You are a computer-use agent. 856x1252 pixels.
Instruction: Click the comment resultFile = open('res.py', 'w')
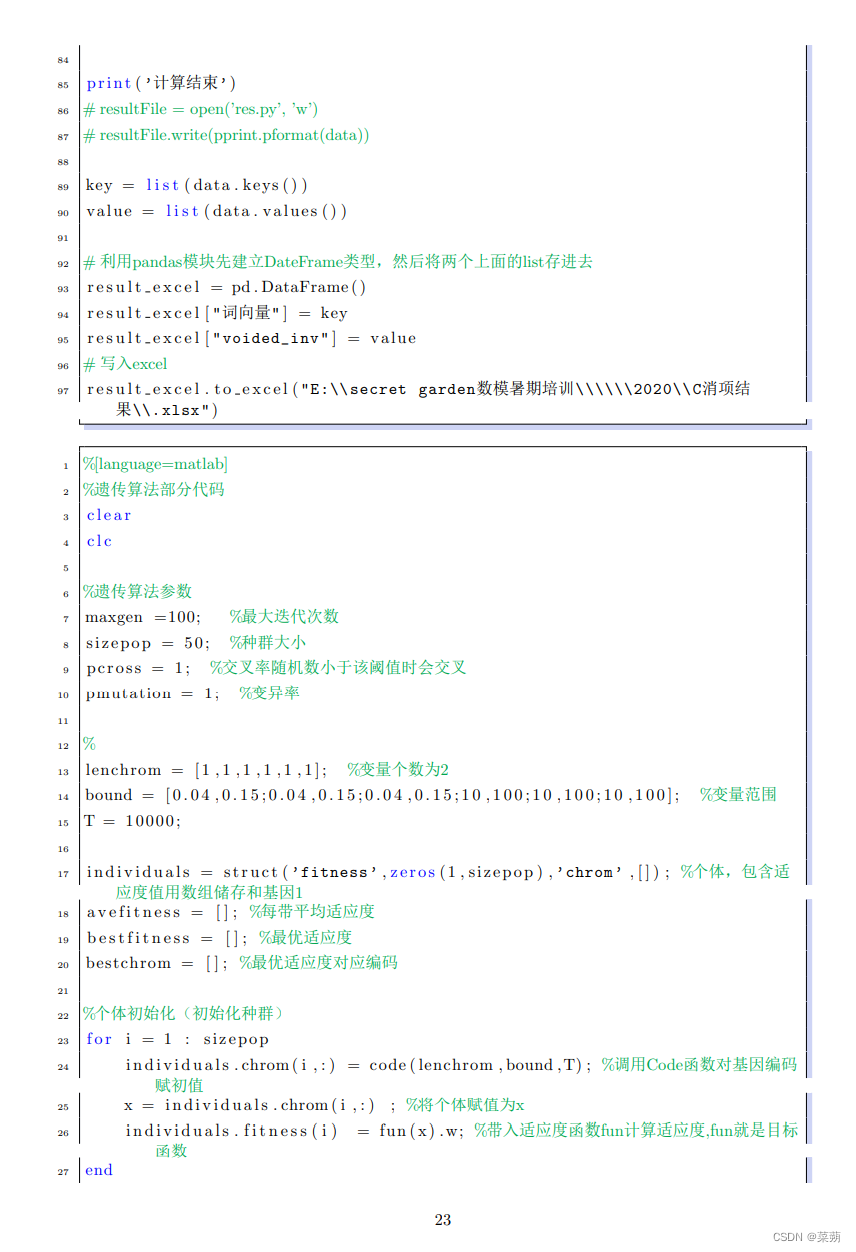[x=201, y=109]
